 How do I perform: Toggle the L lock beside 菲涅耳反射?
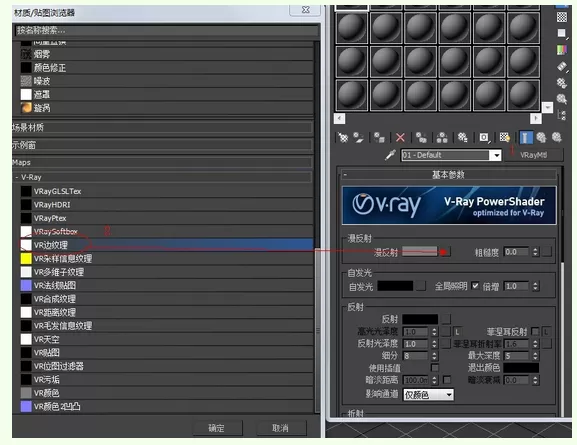point(546,332)
